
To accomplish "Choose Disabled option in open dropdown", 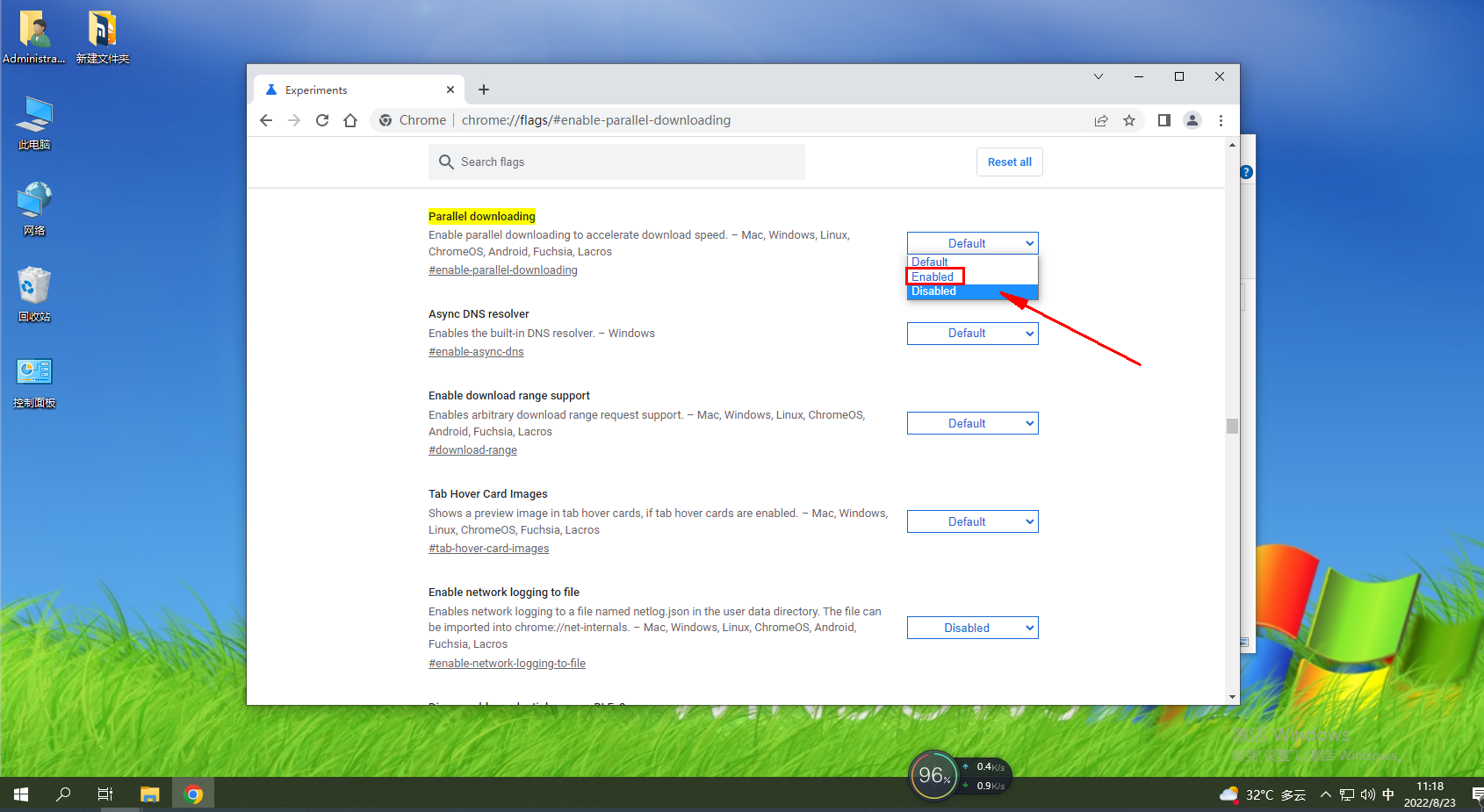I will [934, 291].
